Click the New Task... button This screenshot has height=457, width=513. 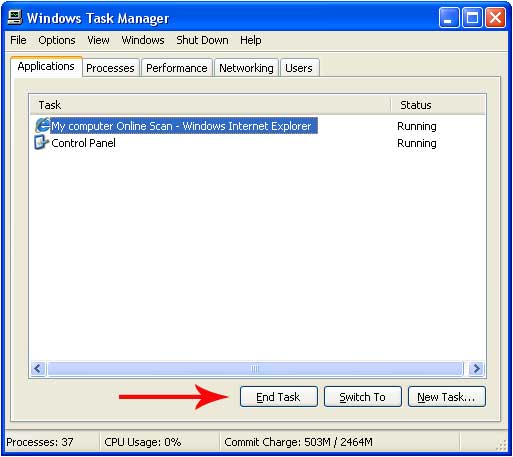[447, 397]
